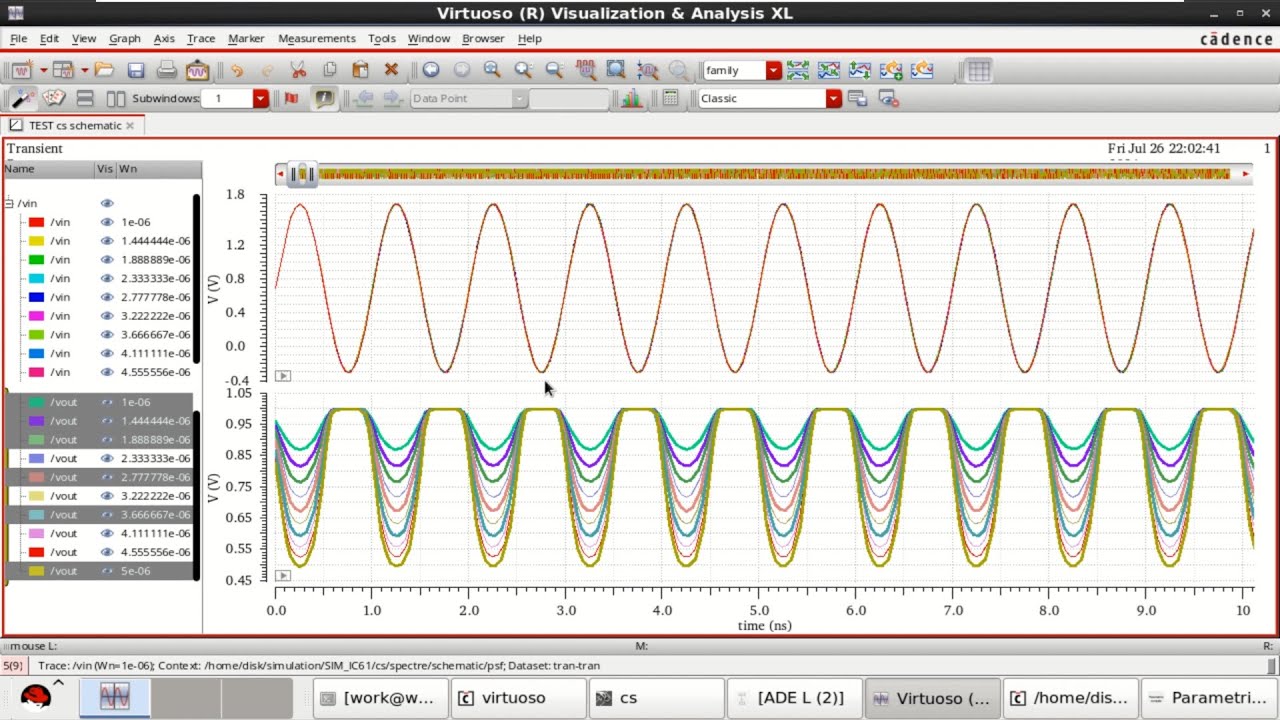Select the magic wand tool icon
This screenshot has height=720, width=1280.
[x=22, y=98]
